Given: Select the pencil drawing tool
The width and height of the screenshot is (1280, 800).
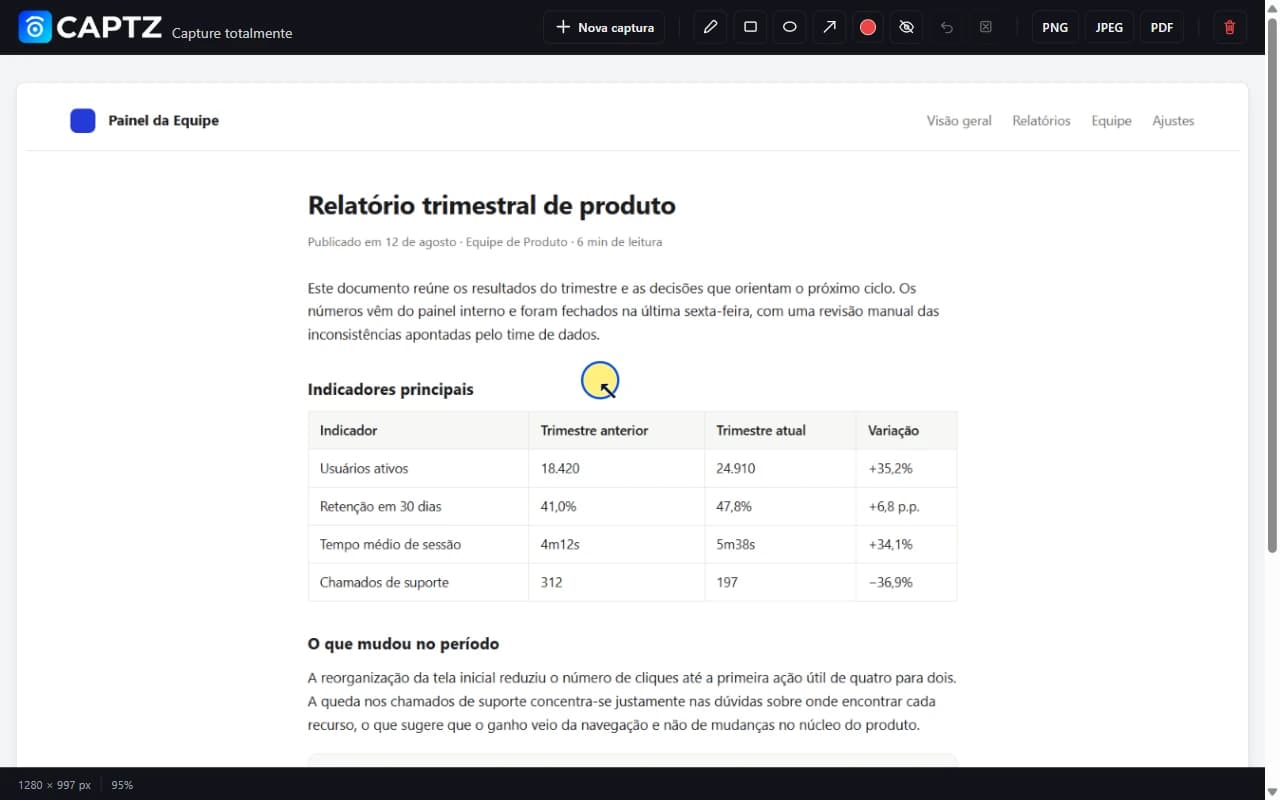Looking at the screenshot, I should [710, 27].
